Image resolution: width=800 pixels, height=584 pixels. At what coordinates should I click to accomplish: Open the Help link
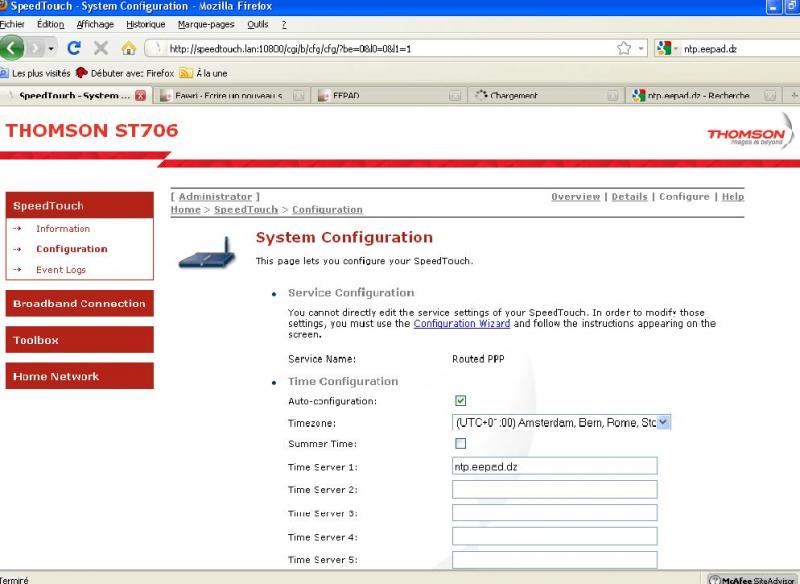pos(733,197)
